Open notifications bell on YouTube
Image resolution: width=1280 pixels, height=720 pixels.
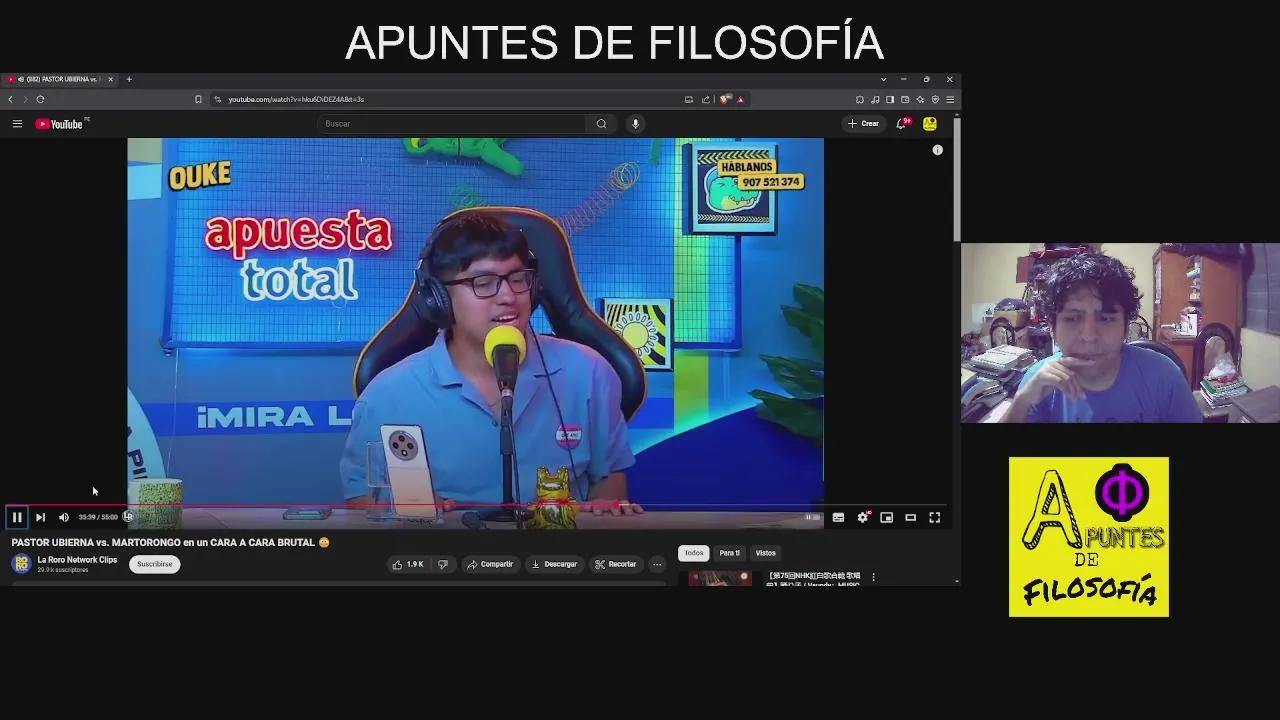(x=899, y=123)
